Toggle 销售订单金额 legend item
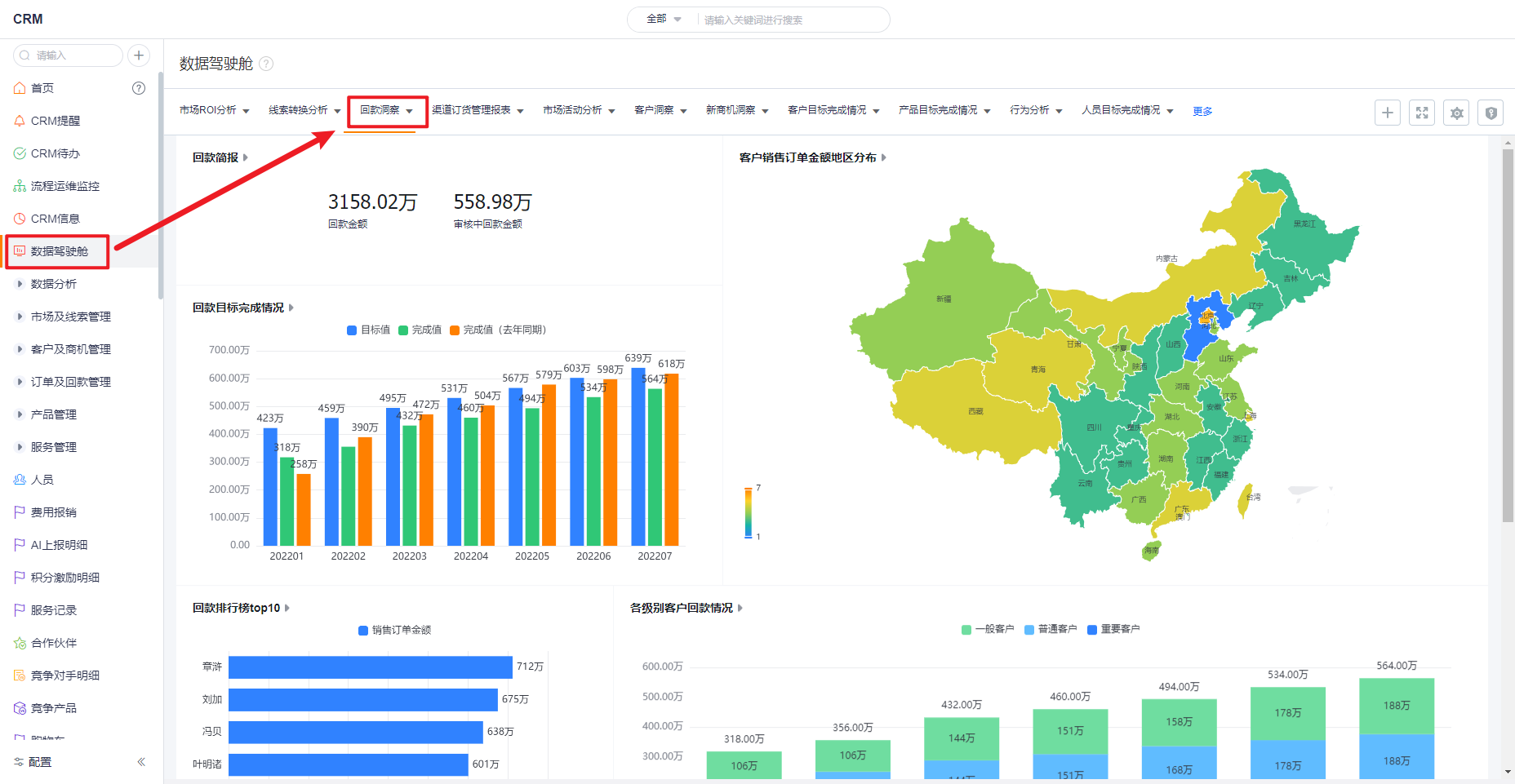The width and height of the screenshot is (1515, 784). pyautogui.click(x=395, y=630)
